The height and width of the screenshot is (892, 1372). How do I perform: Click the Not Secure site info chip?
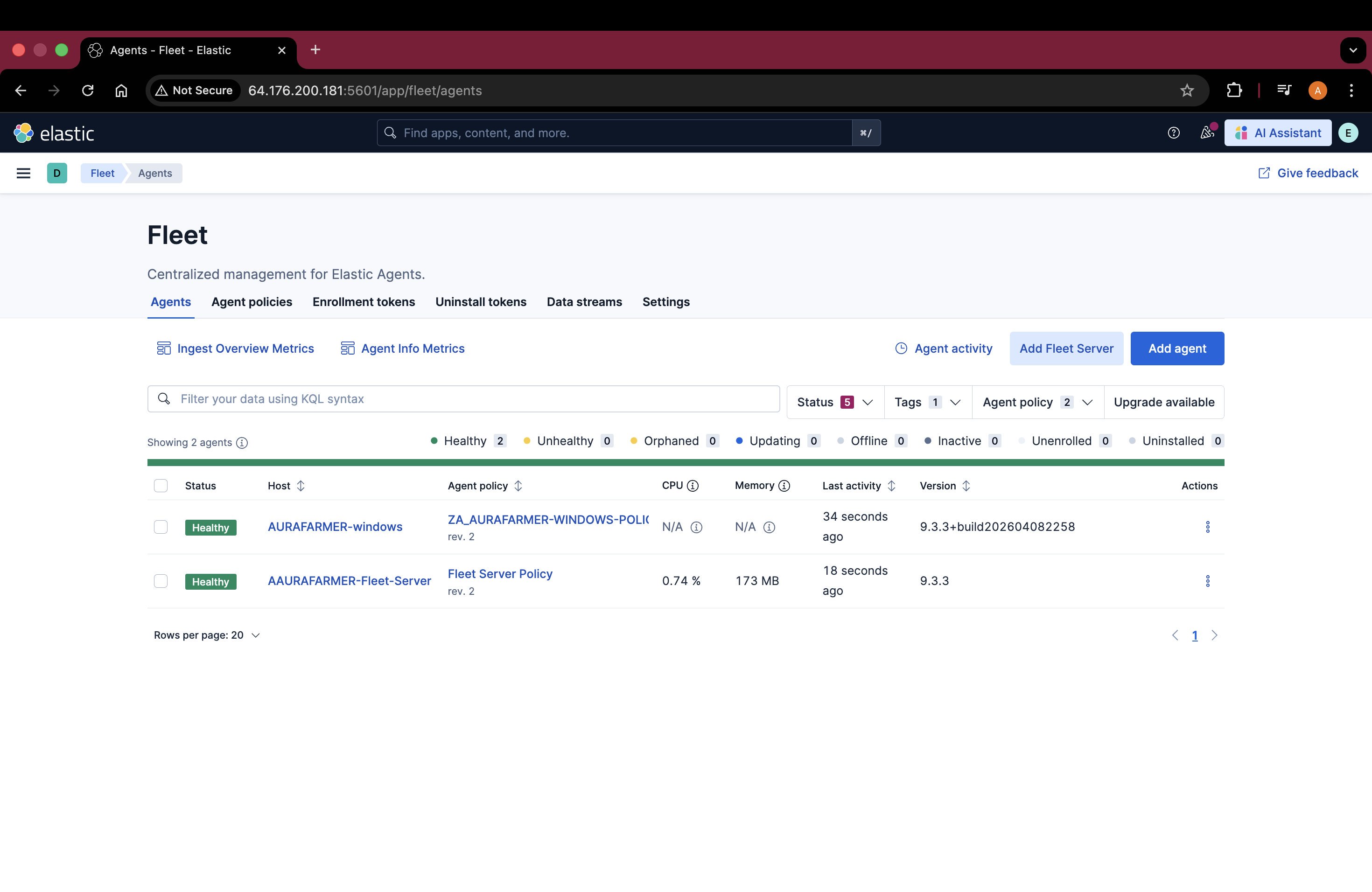pos(194,91)
